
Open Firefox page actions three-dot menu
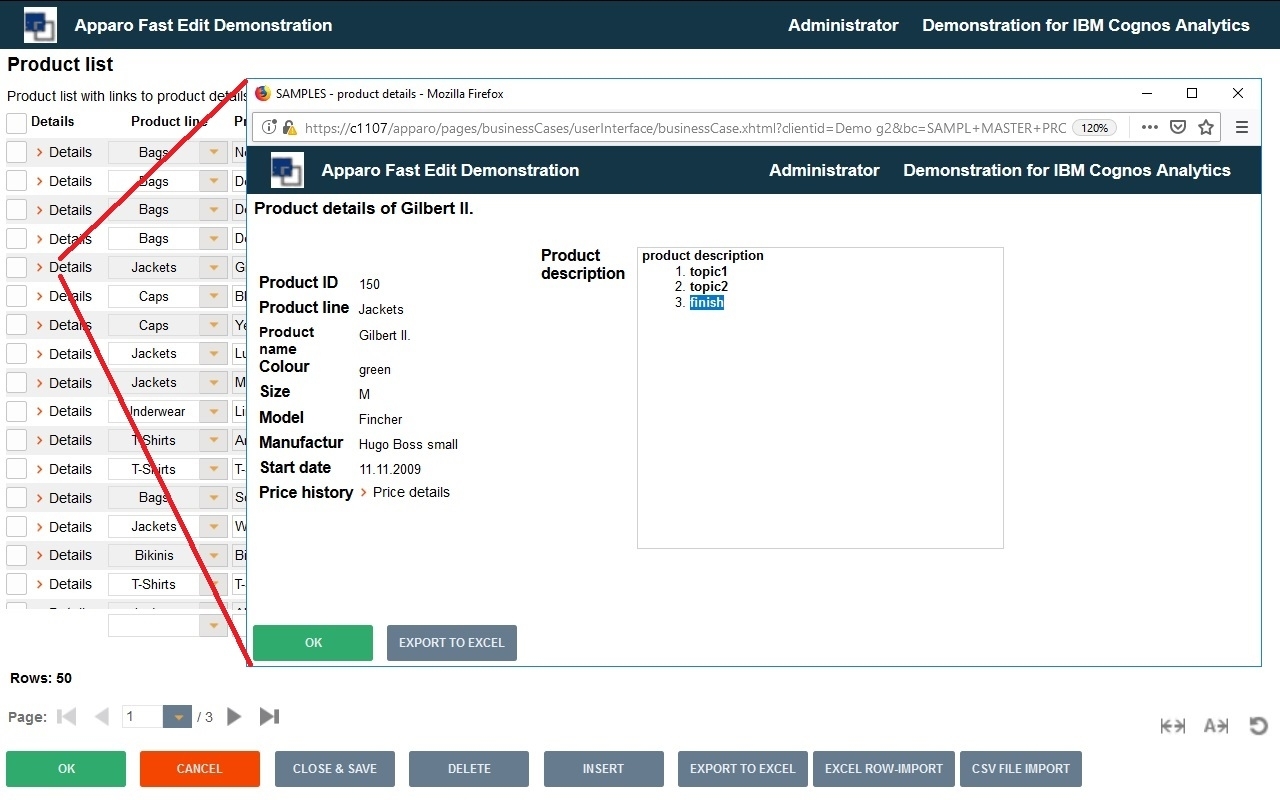coord(1149,127)
